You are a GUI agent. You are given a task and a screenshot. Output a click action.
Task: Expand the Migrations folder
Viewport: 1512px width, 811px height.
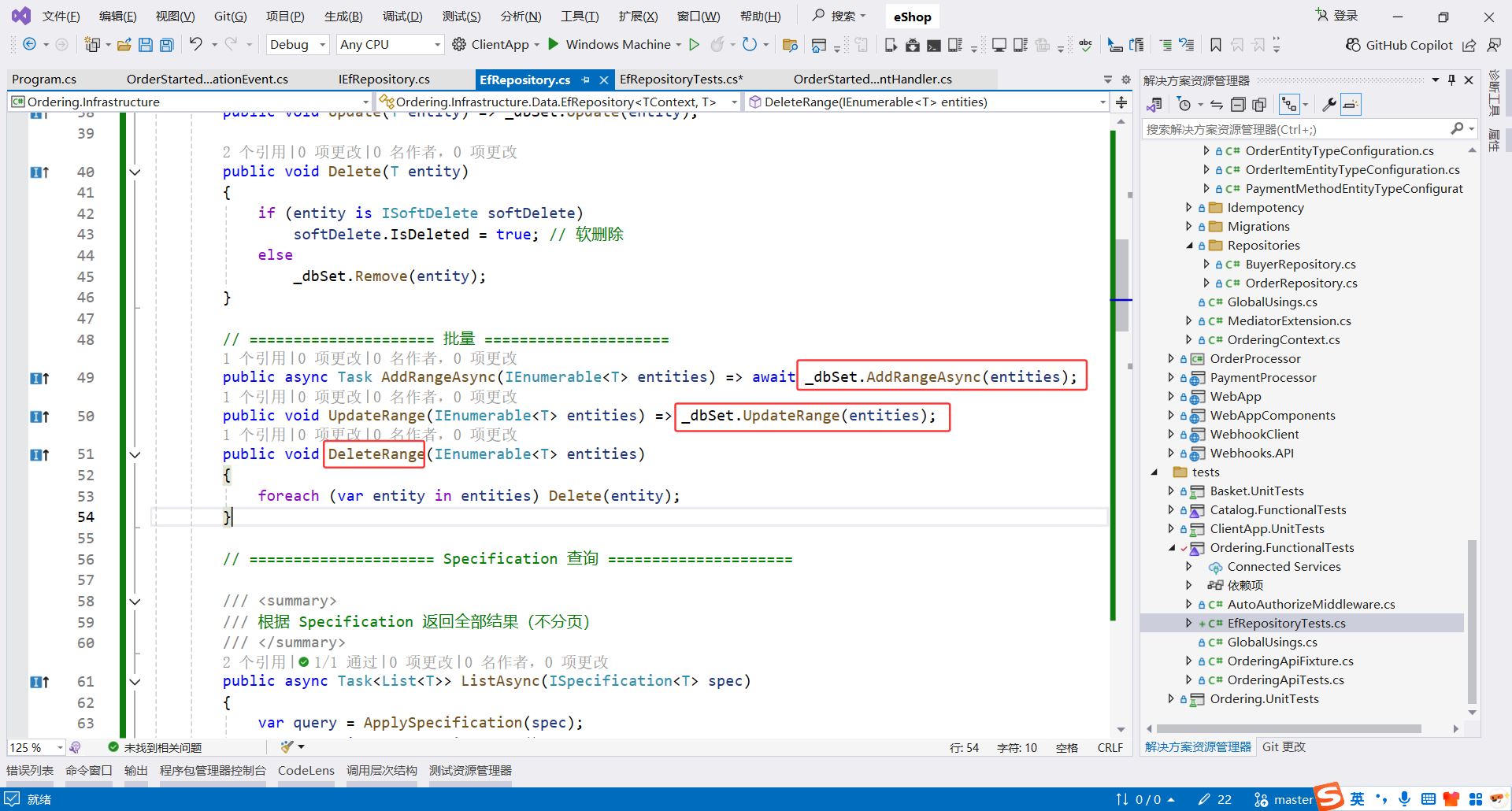coord(1189,227)
